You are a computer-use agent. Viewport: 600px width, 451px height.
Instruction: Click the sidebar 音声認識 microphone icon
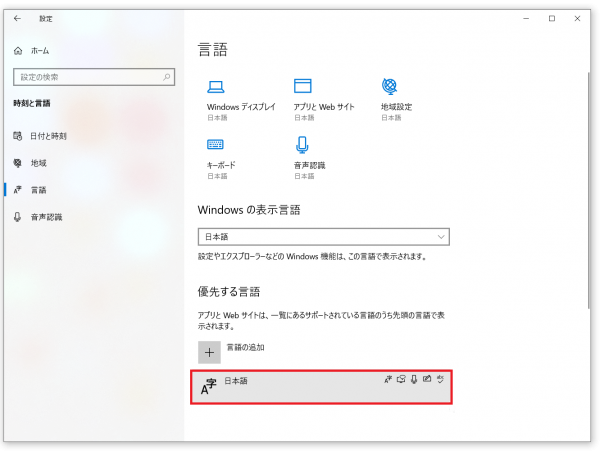(x=18, y=217)
